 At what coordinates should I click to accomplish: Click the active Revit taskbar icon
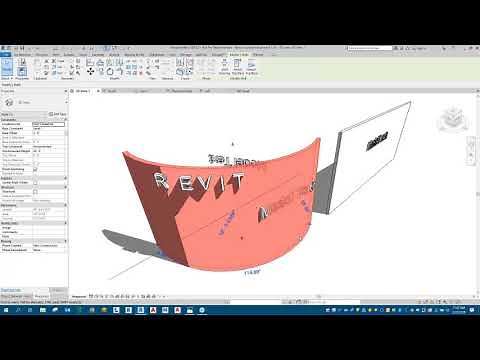(140, 310)
